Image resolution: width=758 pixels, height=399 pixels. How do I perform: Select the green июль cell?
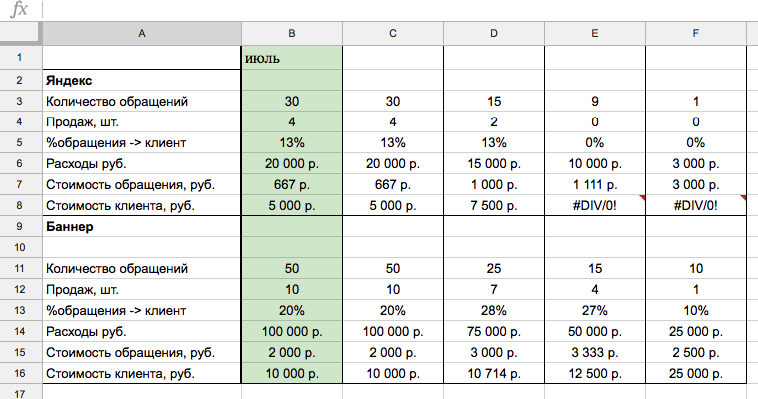[x=292, y=58]
